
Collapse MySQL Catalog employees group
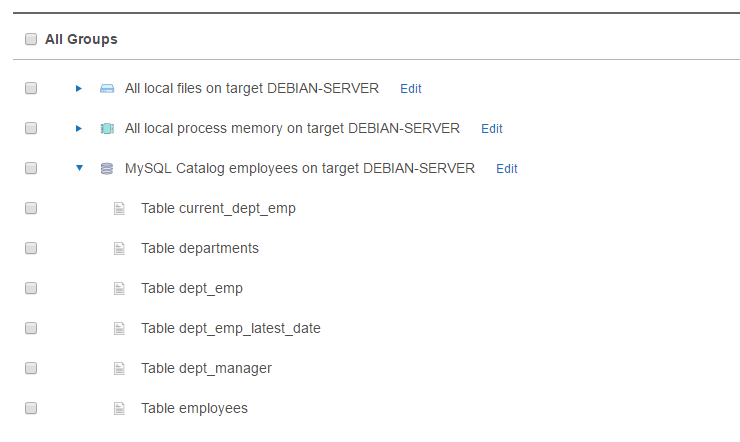click(79, 169)
